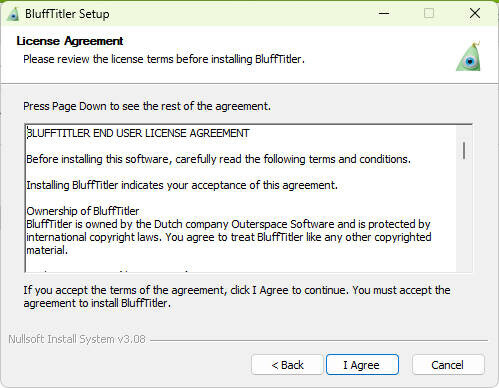Click the scrollbar track below the thumb

(x=464, y=215)
